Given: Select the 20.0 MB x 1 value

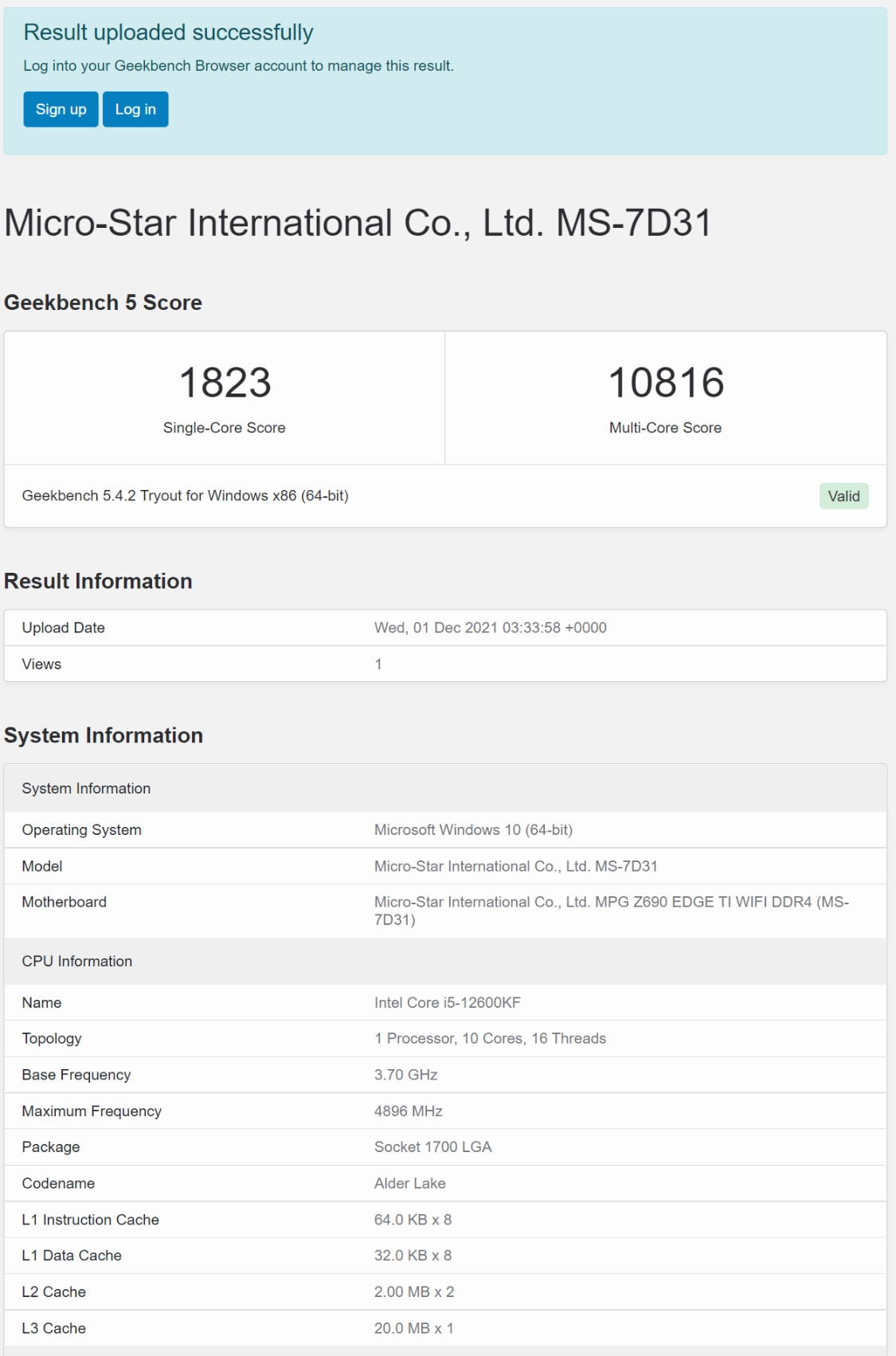Looking at the screenshot, I should 414,1329.
